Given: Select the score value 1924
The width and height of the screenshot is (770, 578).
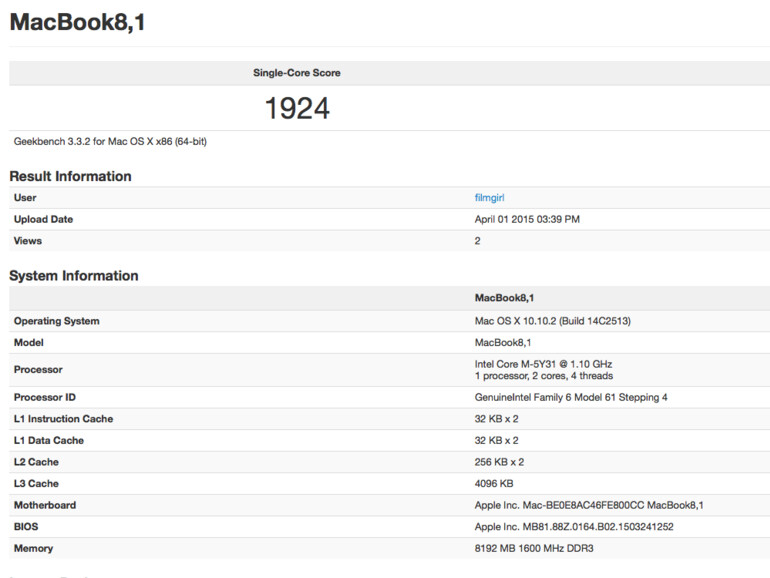Looking at the screenshot, I should pos(297,108).
